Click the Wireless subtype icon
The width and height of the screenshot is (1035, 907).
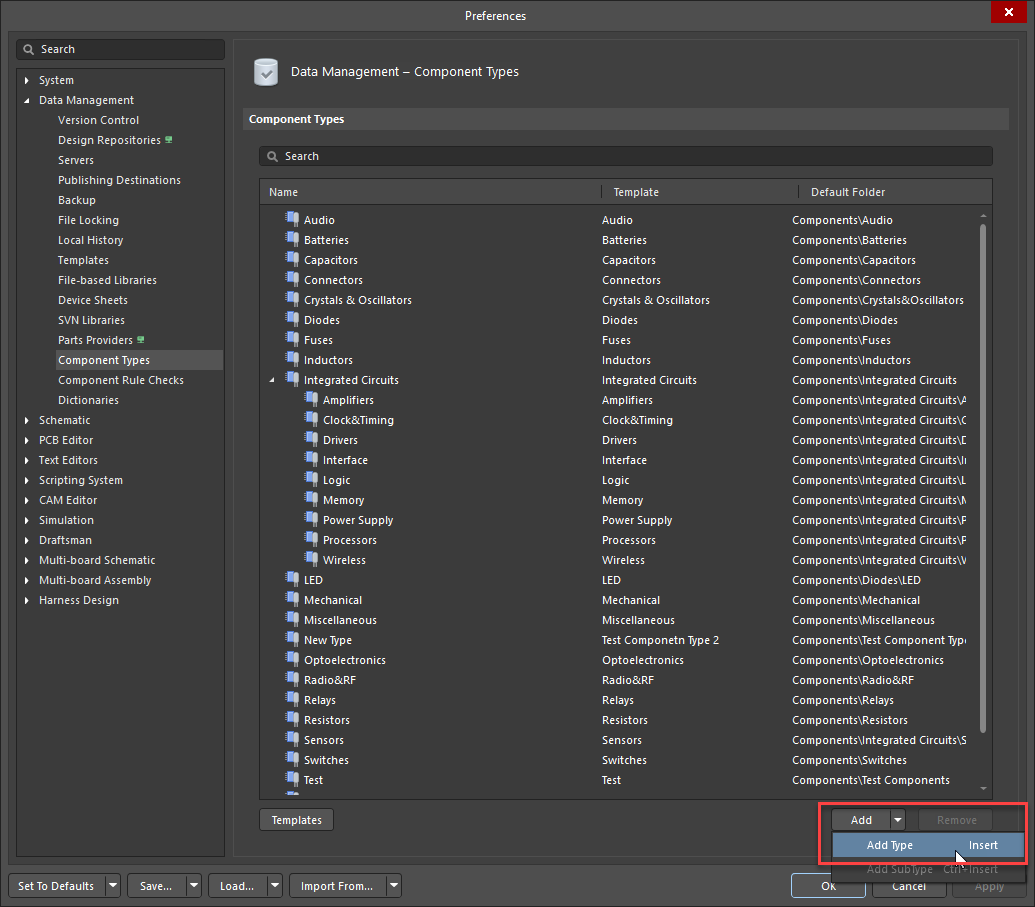pyautogui.click(x=312, y=559)
